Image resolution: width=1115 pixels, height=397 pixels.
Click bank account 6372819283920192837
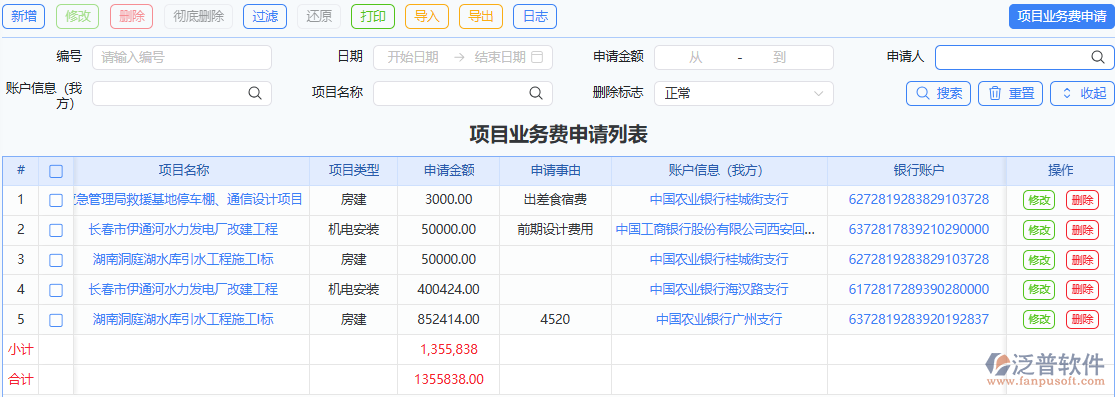919,319
